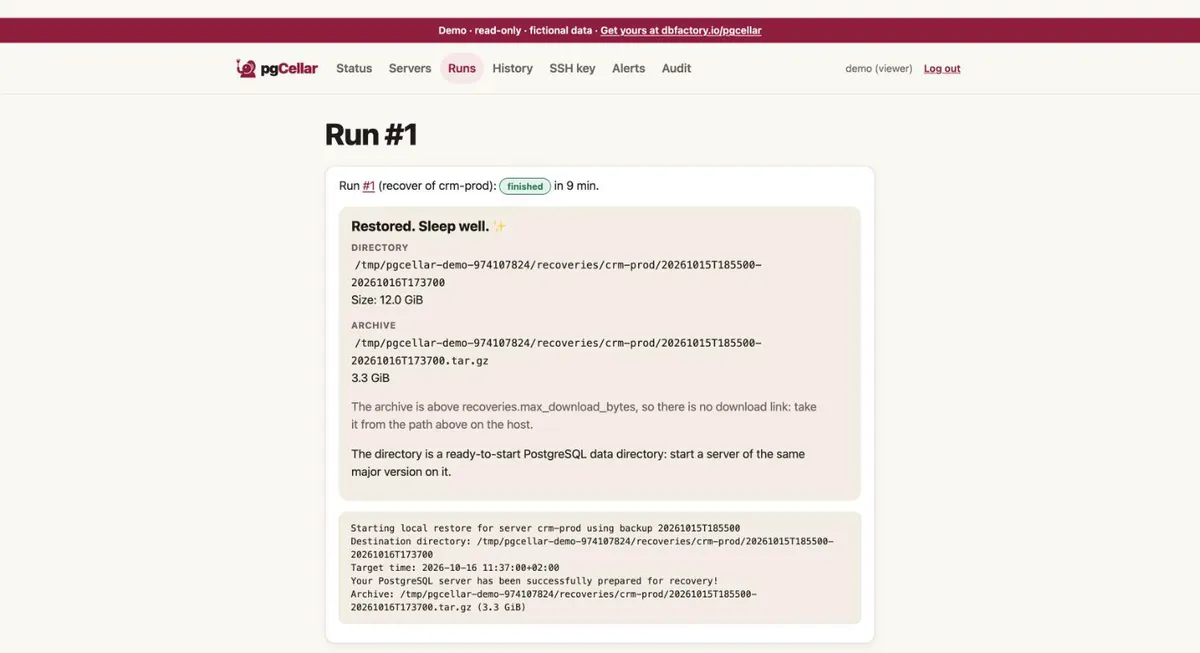Select the Runs nav item
Viewport: 1200px width, 653px height.
point(462,68)
